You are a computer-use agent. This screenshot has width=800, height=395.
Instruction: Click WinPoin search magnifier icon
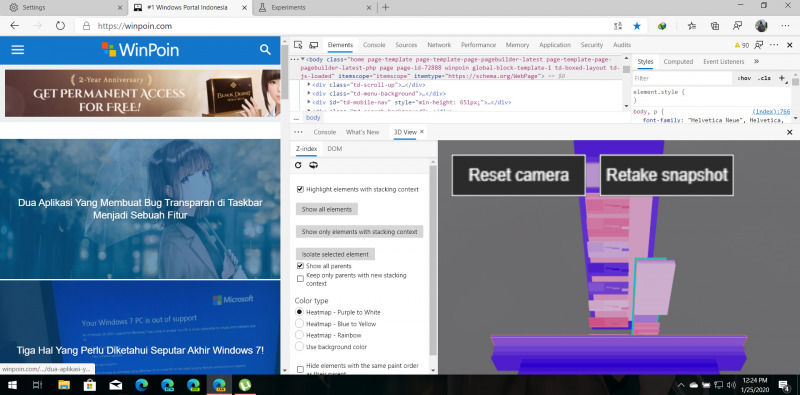pos(265,50)
